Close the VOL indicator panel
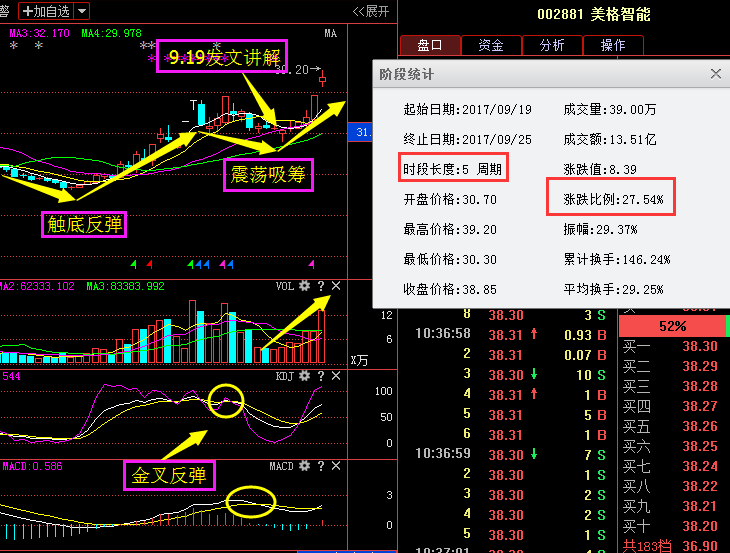Screen dimensions: 730x553 [x=336, y=286]
